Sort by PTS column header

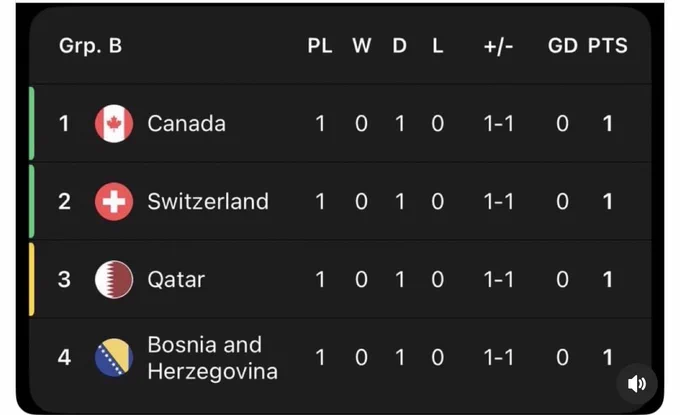point(608,46)
